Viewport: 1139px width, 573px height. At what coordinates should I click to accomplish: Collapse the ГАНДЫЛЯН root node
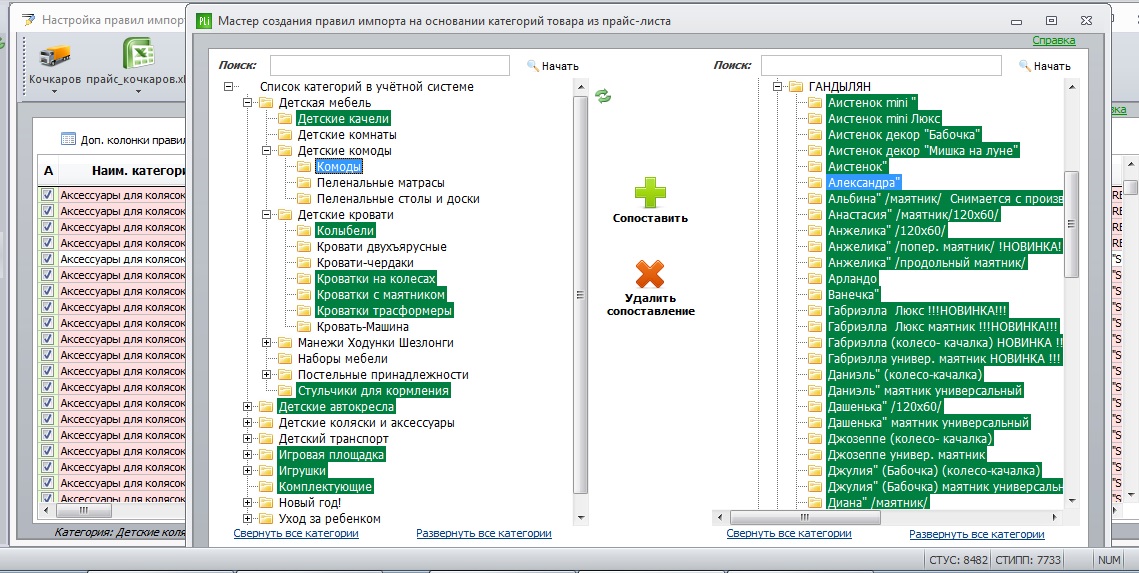point(777,86)
